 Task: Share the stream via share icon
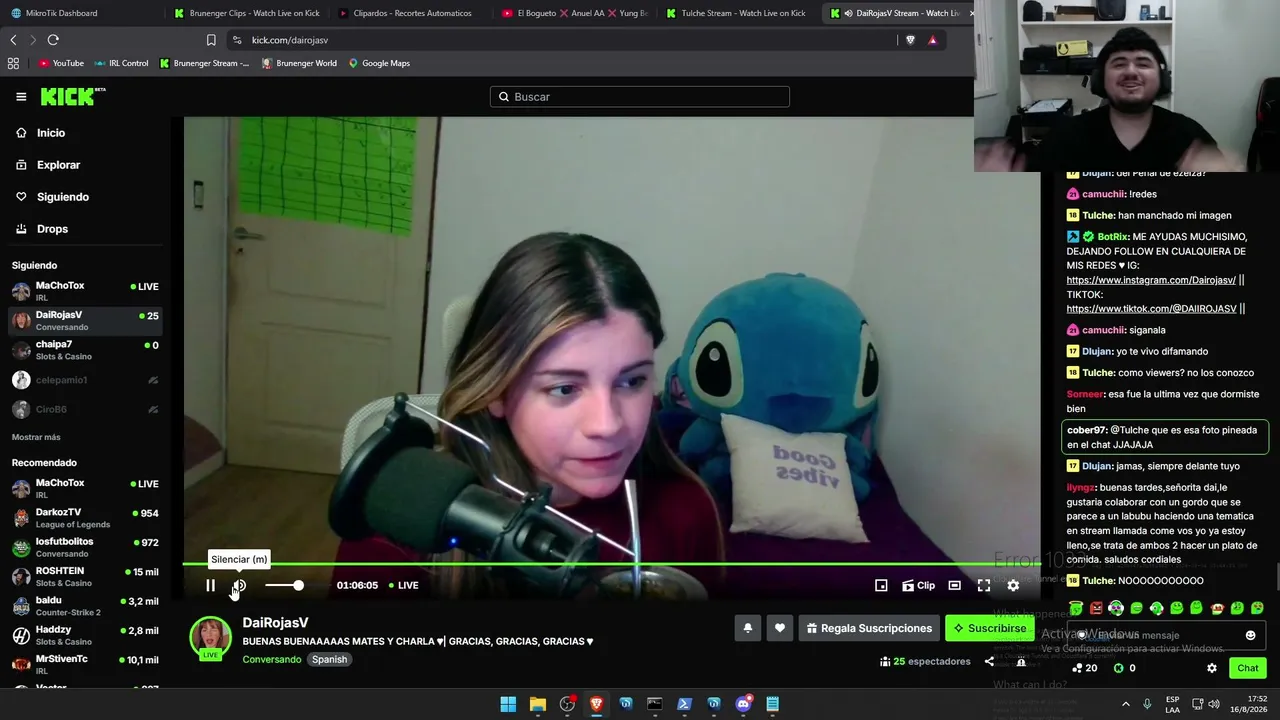[x=989, y=661]
